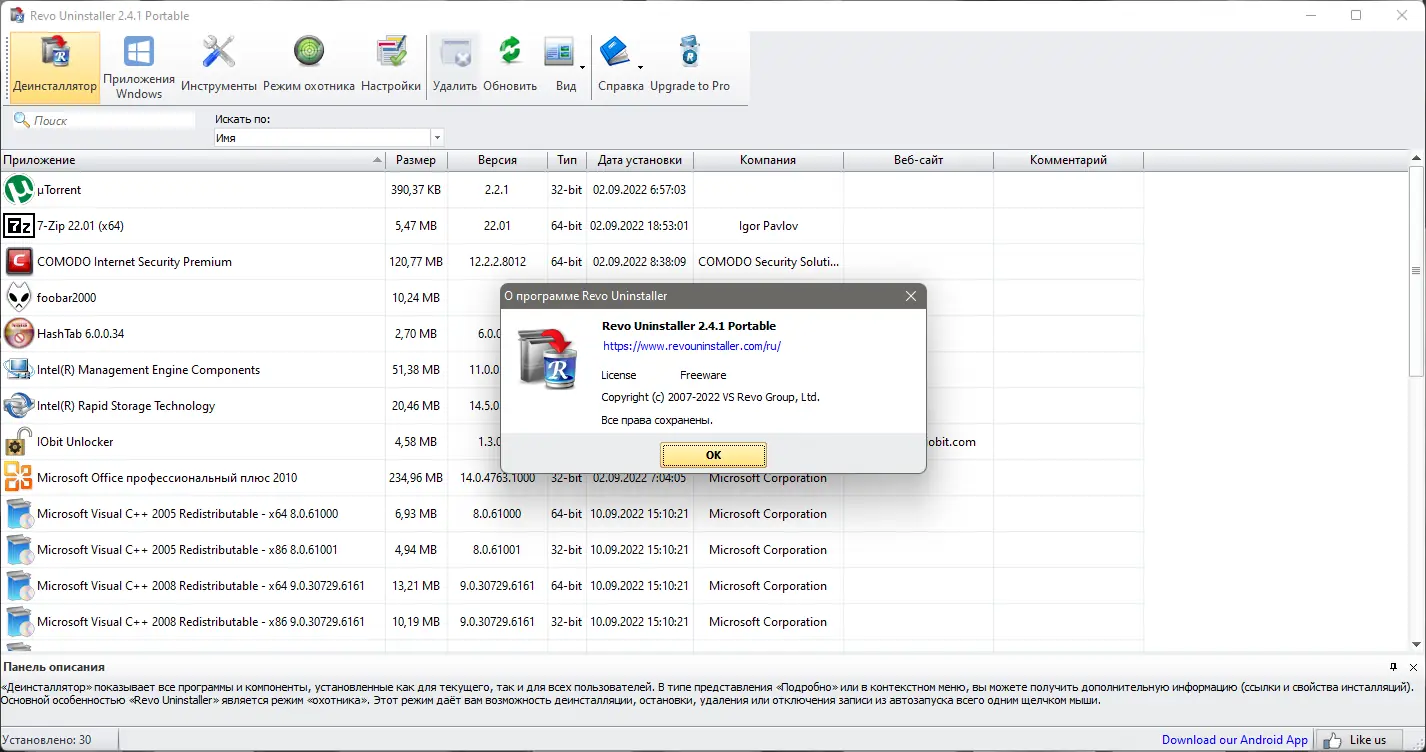This screenshot has height=752, width=1426.
Task: Click the Upgrade to Pro toolbar icon
Action: (690, 67)
